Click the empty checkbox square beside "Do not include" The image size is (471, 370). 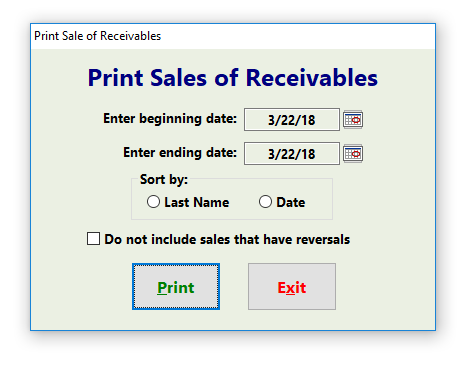click(93, 239)
